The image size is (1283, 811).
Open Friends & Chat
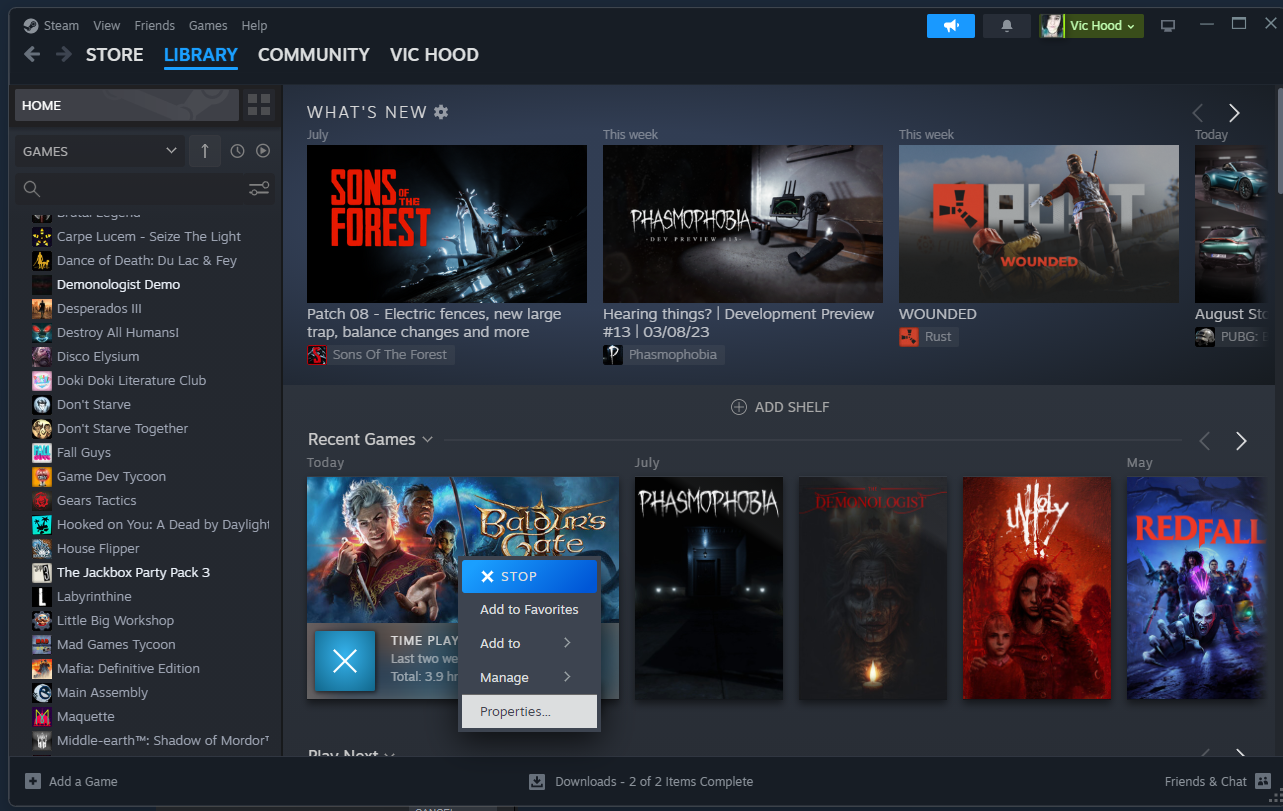[x=1206, y=781]
